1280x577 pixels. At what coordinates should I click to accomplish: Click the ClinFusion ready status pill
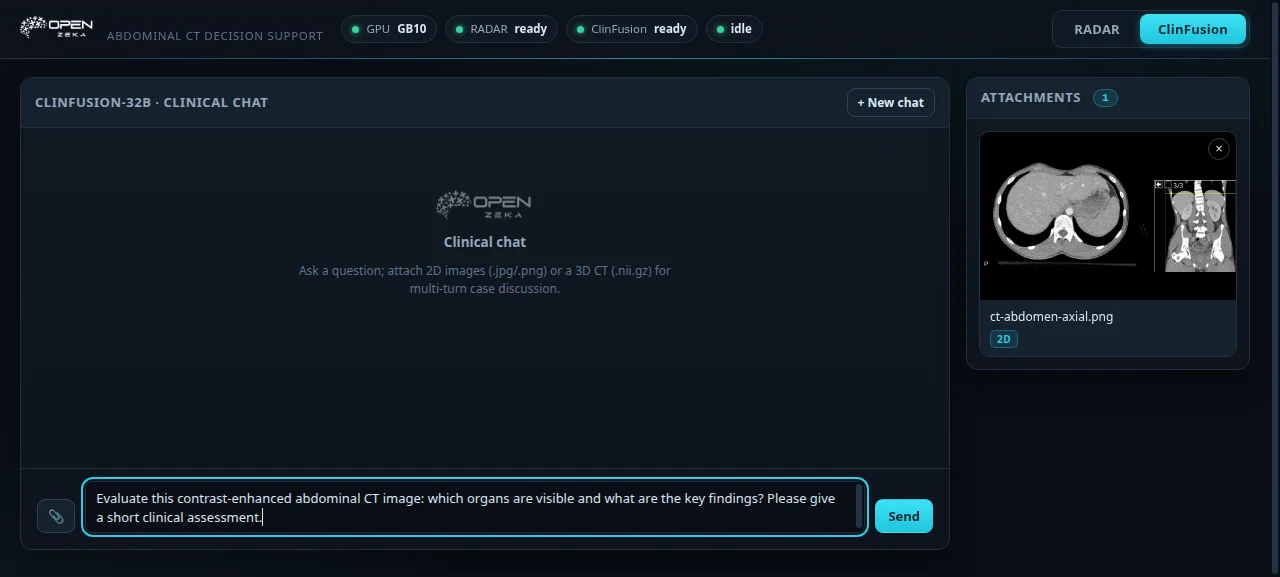click(x=632, y=29)
